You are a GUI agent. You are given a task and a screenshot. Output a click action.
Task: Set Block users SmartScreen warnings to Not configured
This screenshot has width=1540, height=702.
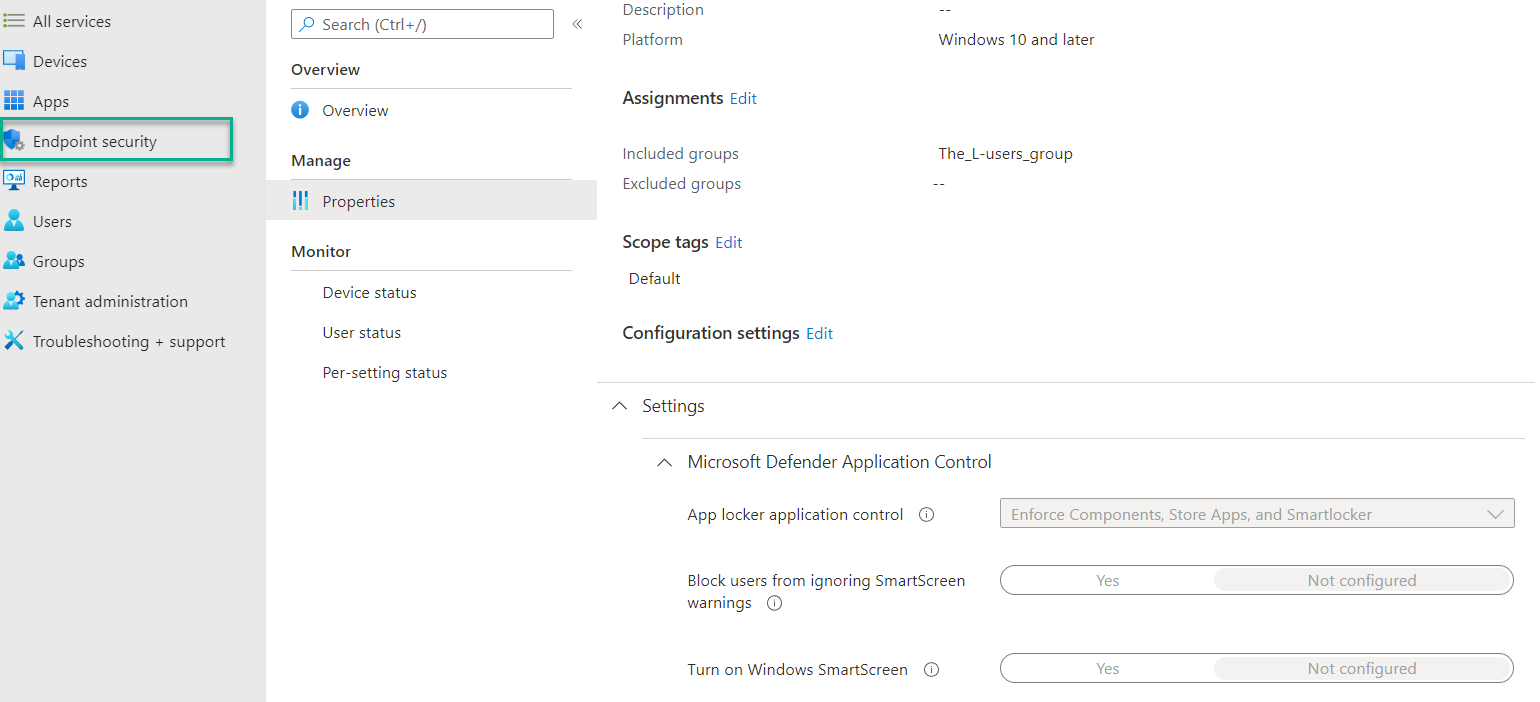(1362, 580)
